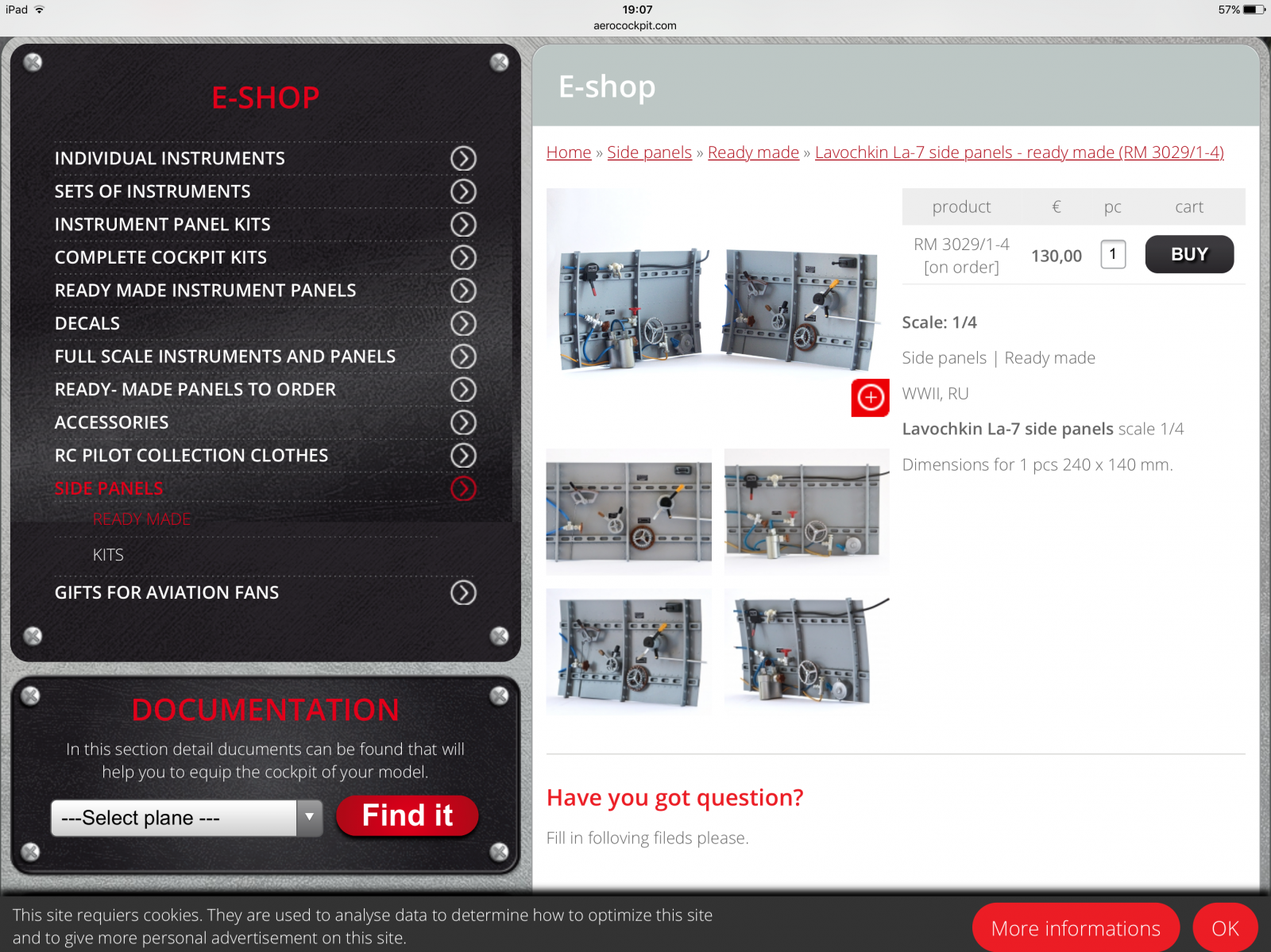Screen dimensions: 1271x952
Task: Open Instrument Panel Kits category
Action: click(163, 225)
